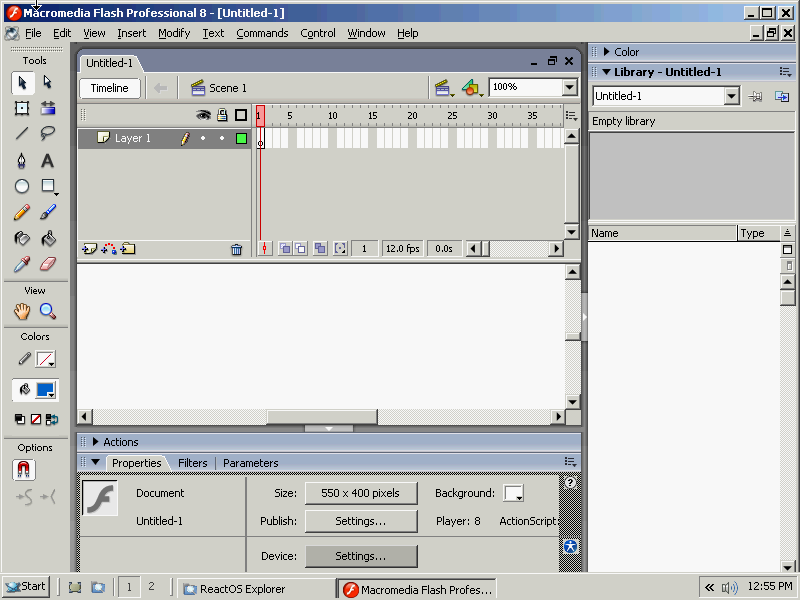Image resolution: width=800 pixels, height=600 pixels.
Task: Open the Library panel options menu
Action: coord(785,72)
